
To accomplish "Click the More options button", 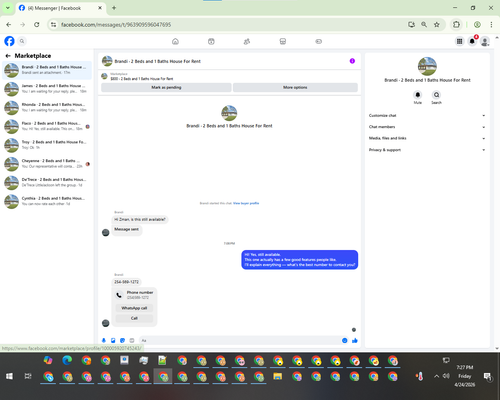I will click(x=295, y=87).
